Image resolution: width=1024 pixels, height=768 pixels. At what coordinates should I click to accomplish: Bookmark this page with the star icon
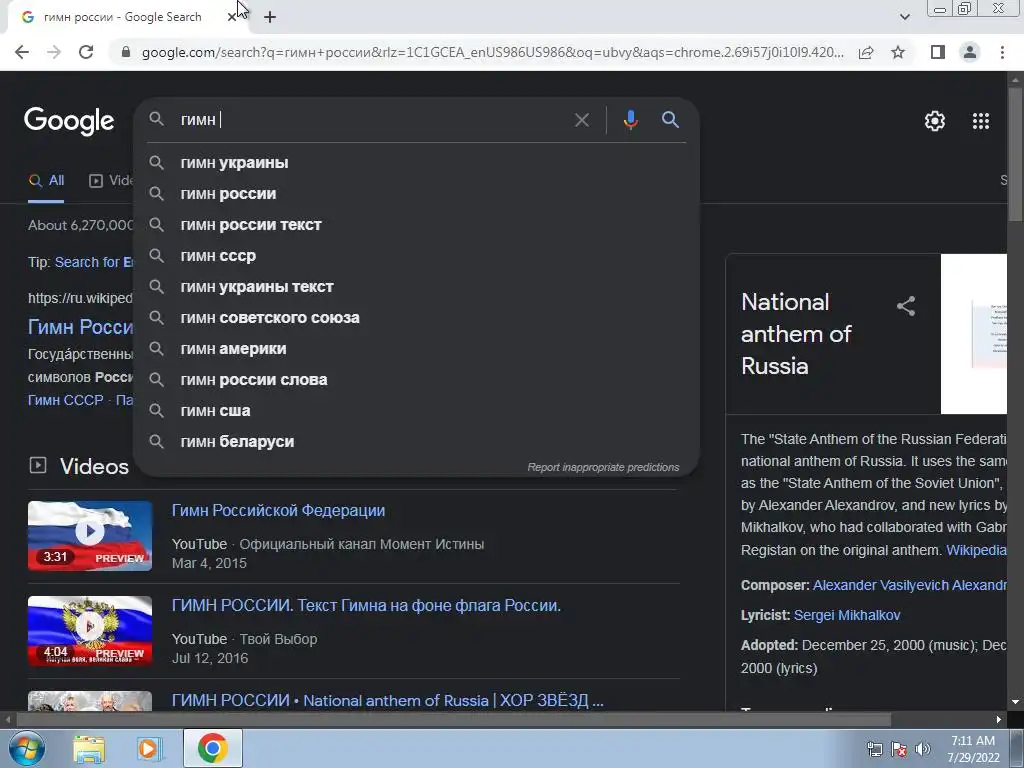point(898,52)
